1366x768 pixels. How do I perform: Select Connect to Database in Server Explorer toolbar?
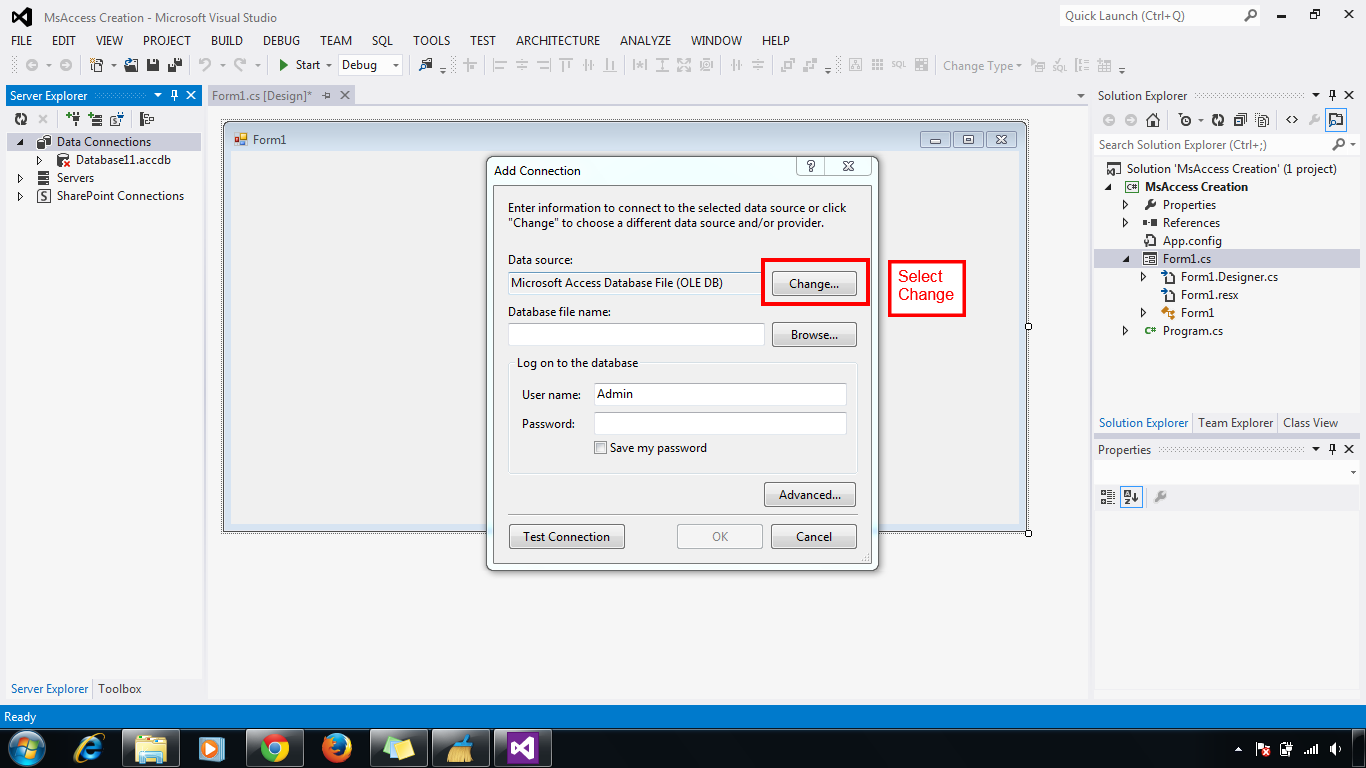pos(73,119)
